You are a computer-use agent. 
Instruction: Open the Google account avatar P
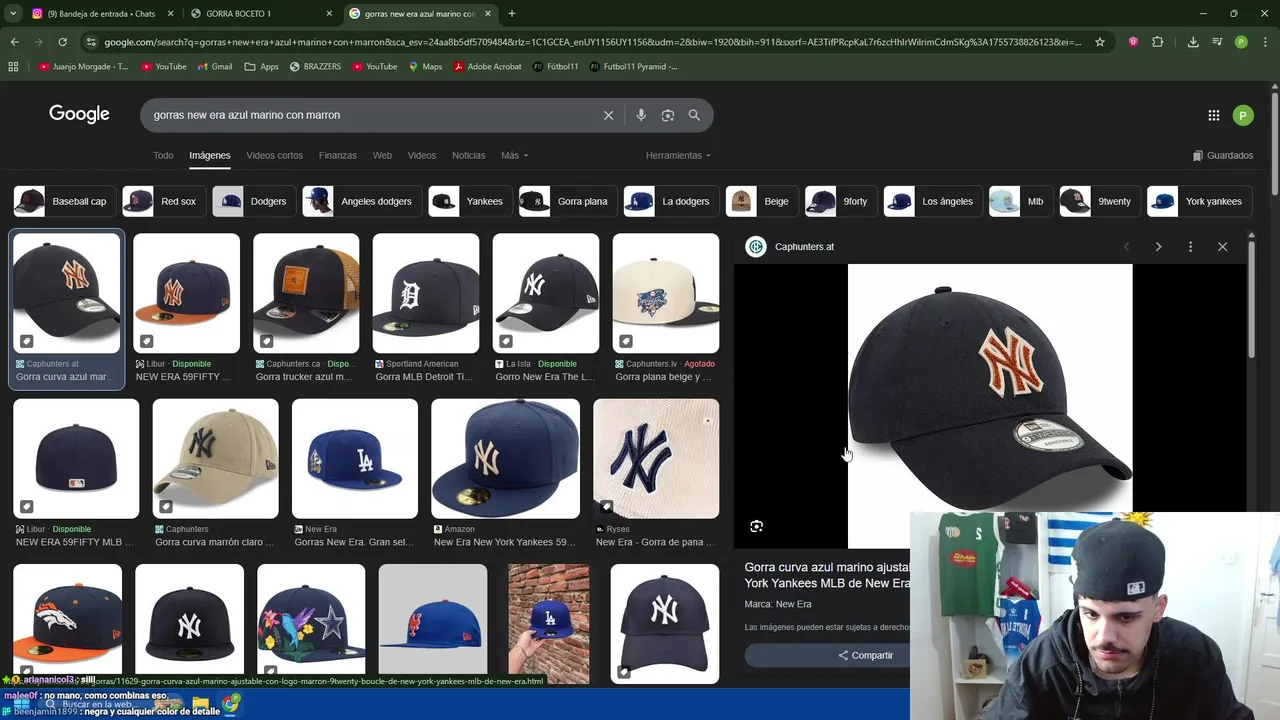pos(1243,115)
